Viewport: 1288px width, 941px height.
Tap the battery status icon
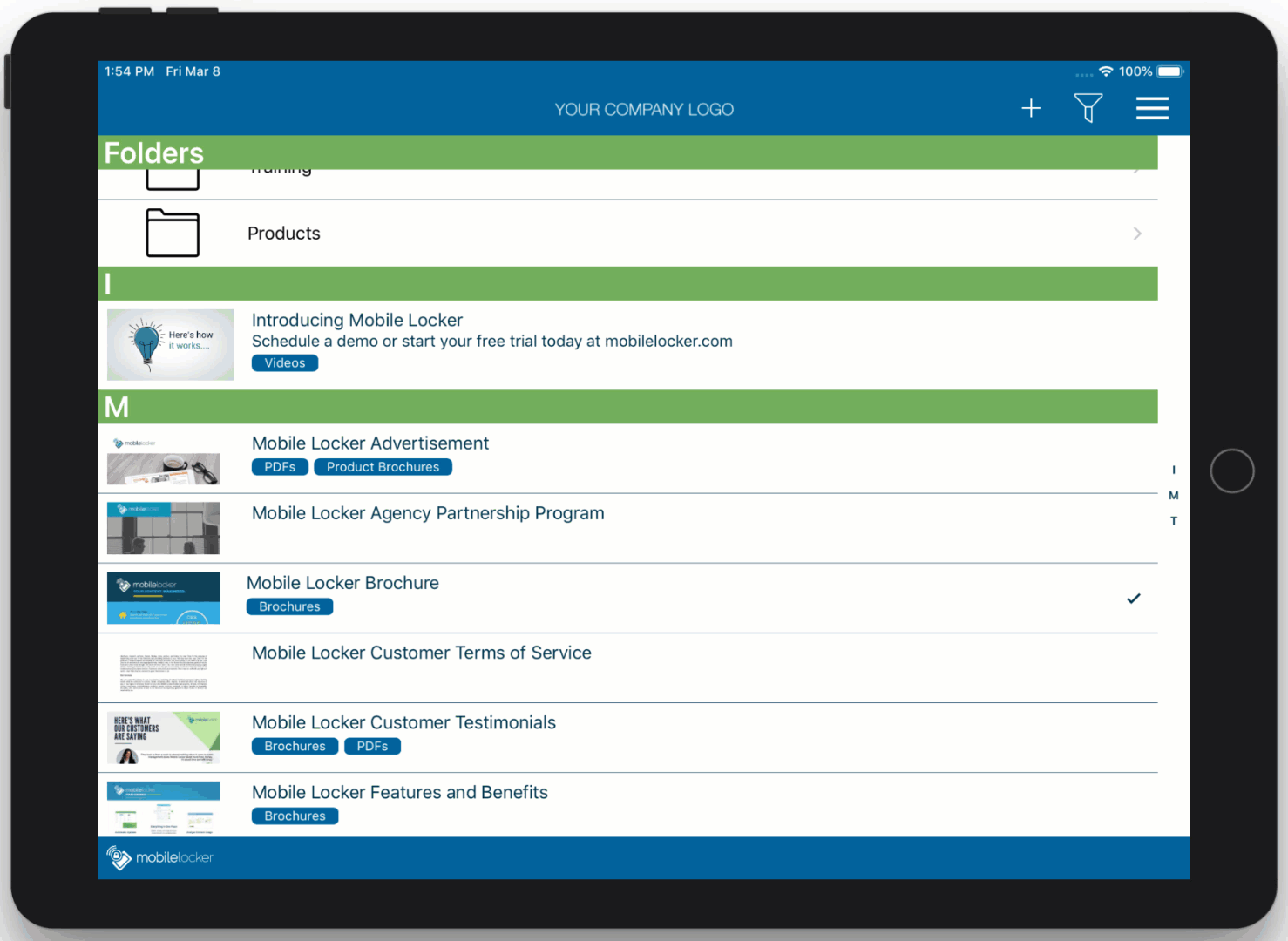coord(1170,71)
